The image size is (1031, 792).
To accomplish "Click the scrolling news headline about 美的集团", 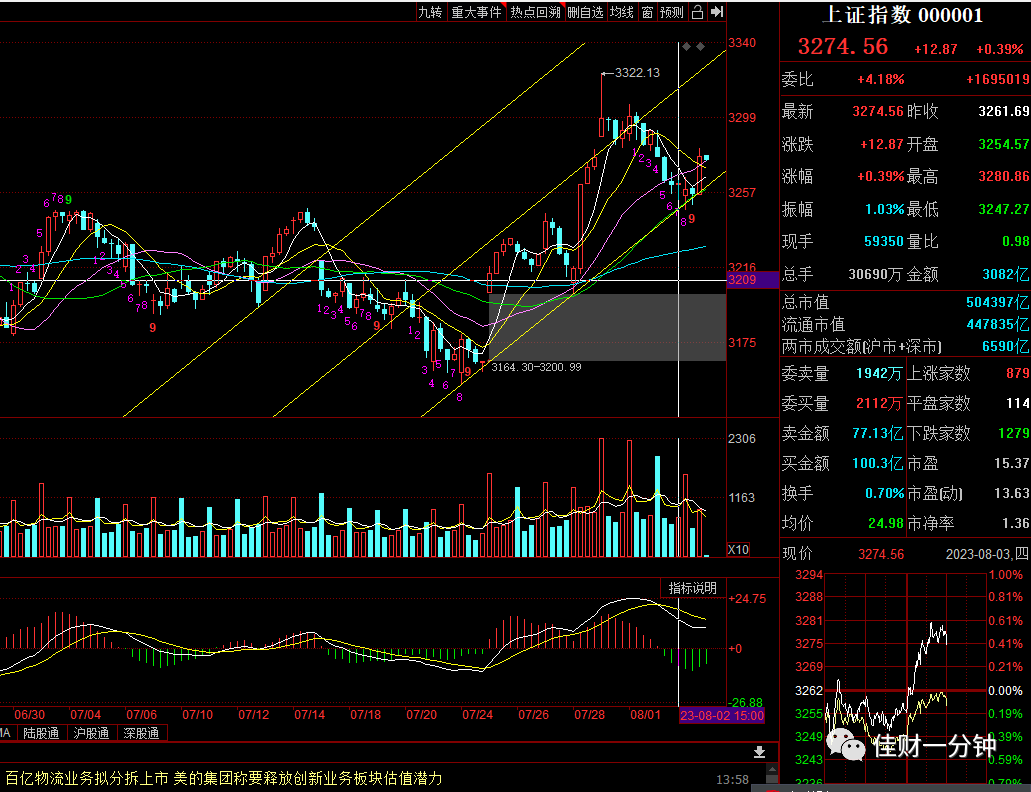I will [224, 778].
